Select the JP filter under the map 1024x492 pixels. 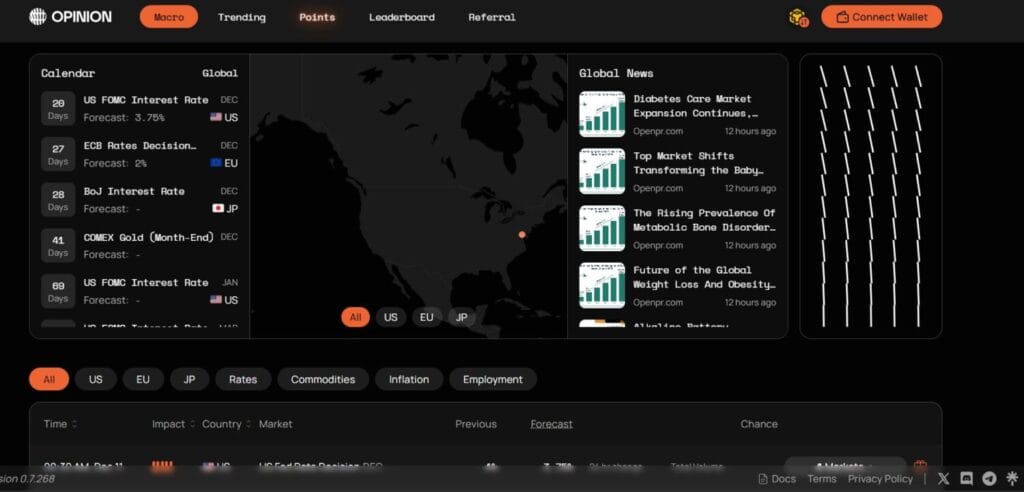tap(461, 317)
